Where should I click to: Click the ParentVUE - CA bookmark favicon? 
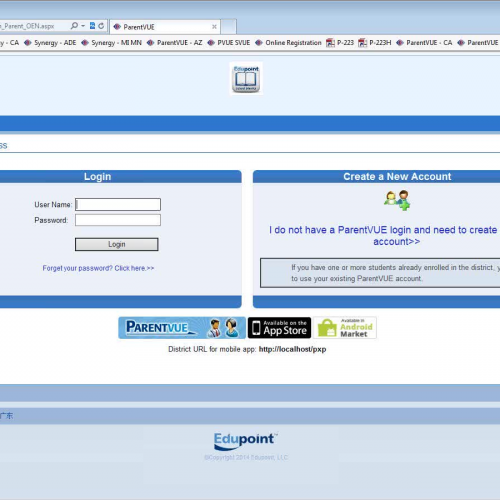click(400, 43)
